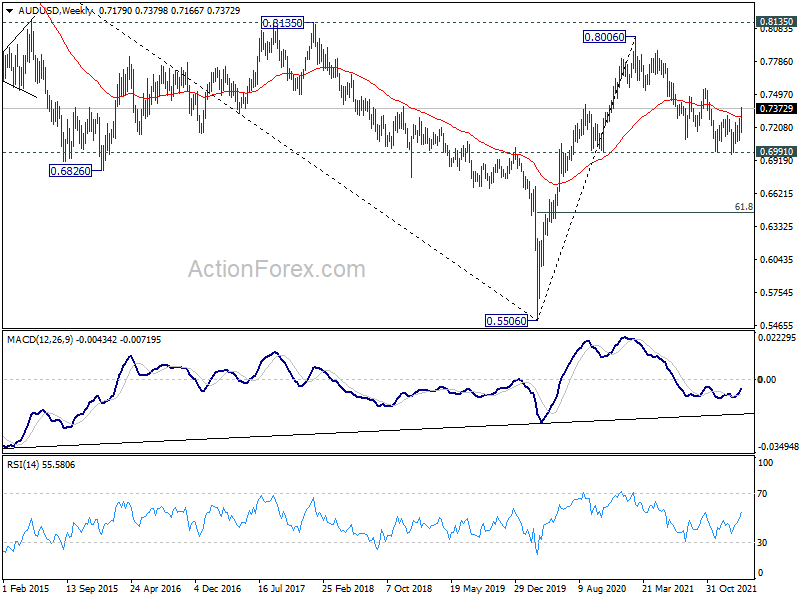
Task: Click the 7 Oct 2018 date label
Action: point(409,588)
